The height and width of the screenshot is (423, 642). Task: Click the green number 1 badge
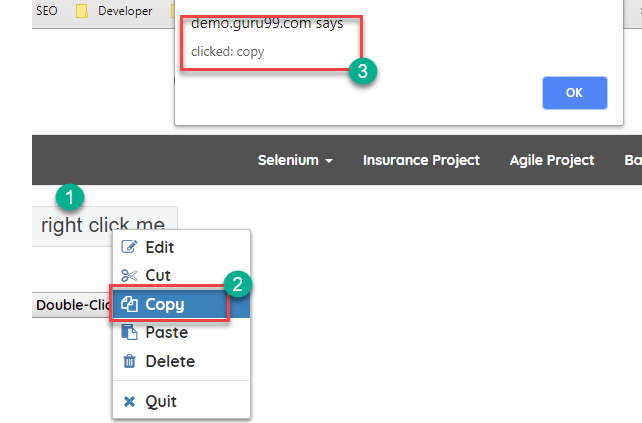68,194
